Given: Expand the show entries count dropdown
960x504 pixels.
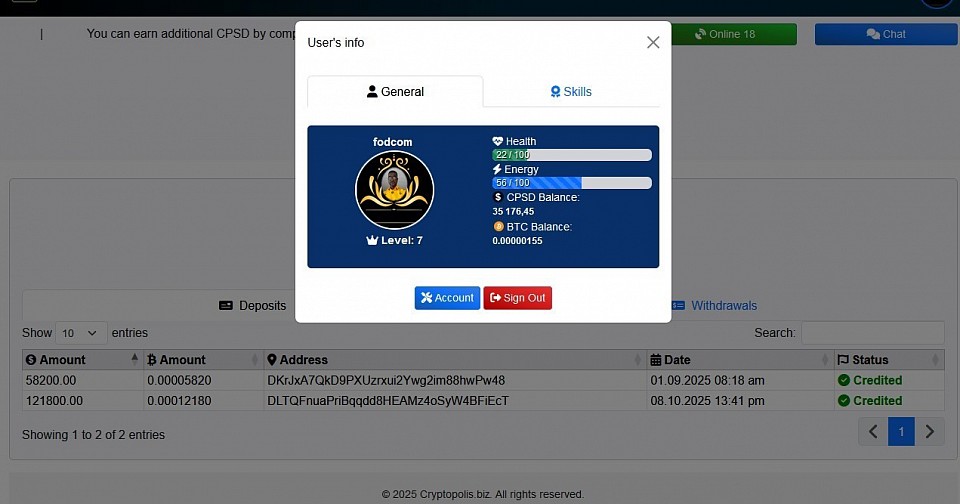Looking at the screenshot, I should pyautogui.click(x=80, y=333).
